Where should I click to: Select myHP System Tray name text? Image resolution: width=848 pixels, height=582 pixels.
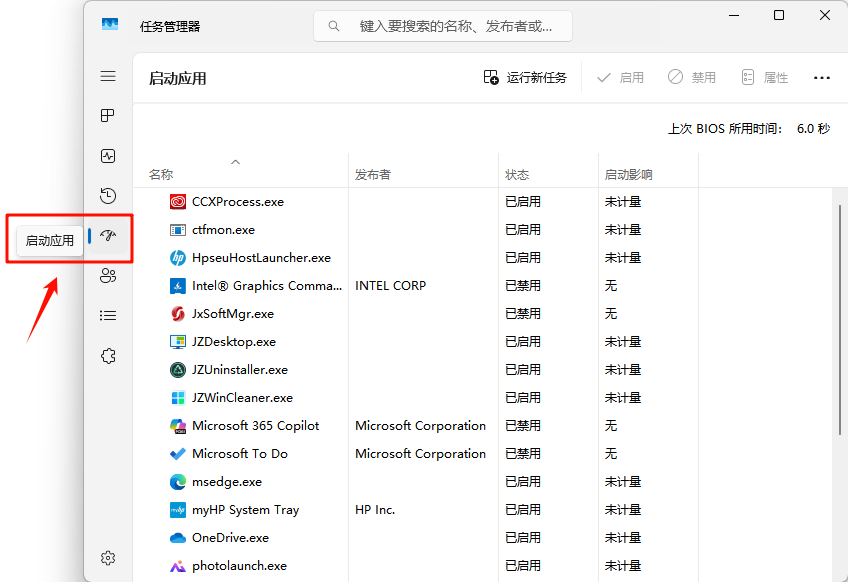(246, 510)
